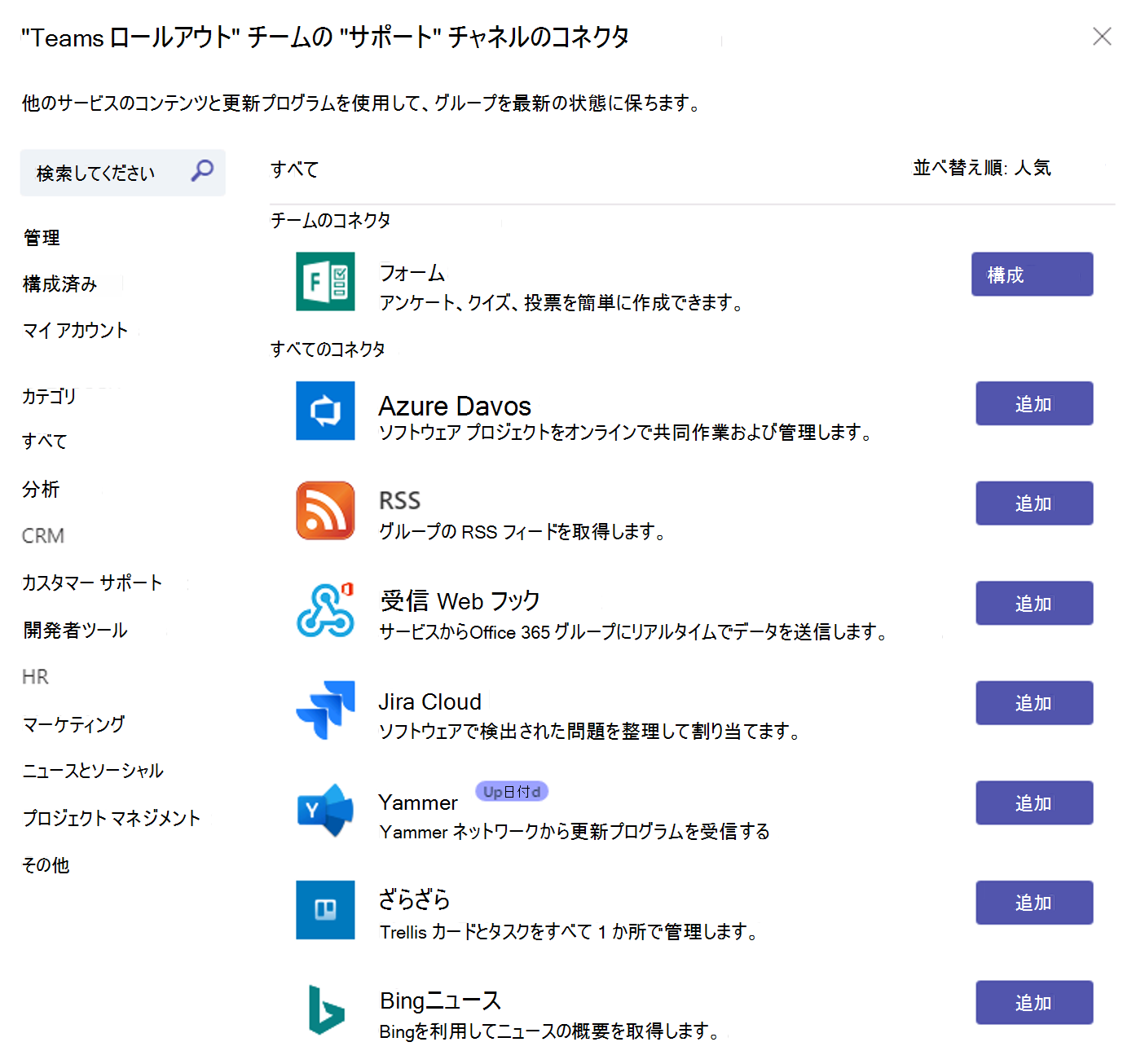The image size is (1123, 1064).
Task: Configure the フォーム connector
Action: [1032, 275]
